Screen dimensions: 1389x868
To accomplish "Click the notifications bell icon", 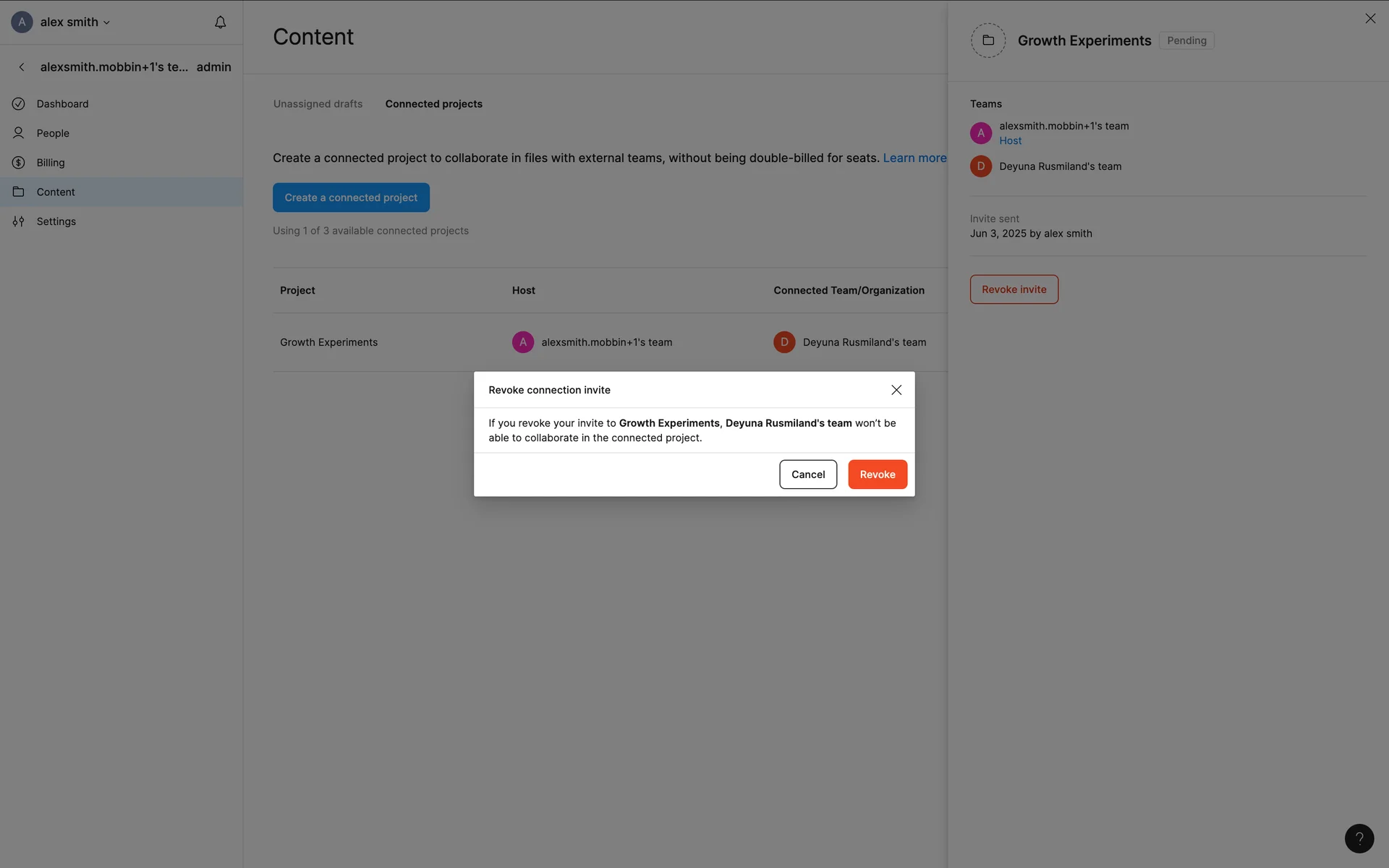I will click(220, 22).
